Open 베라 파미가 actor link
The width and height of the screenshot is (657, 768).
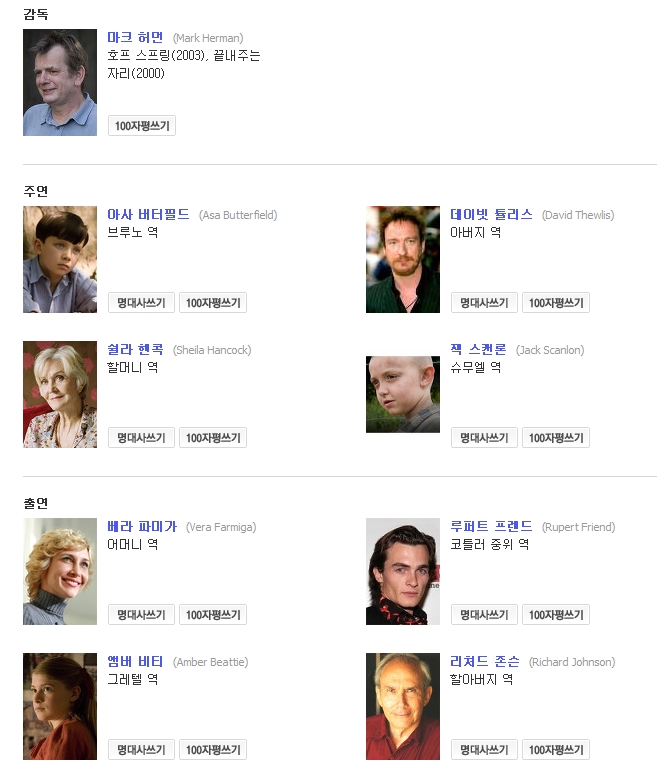142,527
